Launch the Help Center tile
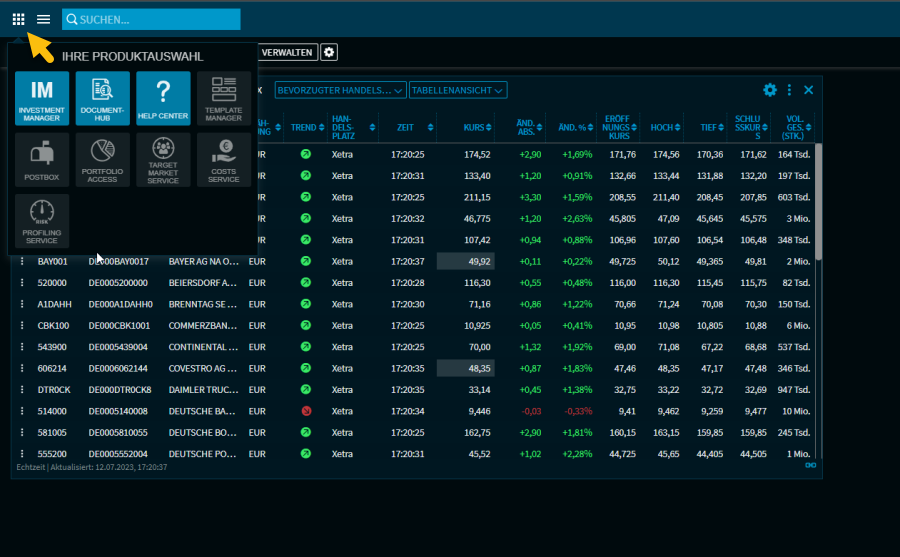 163,98
